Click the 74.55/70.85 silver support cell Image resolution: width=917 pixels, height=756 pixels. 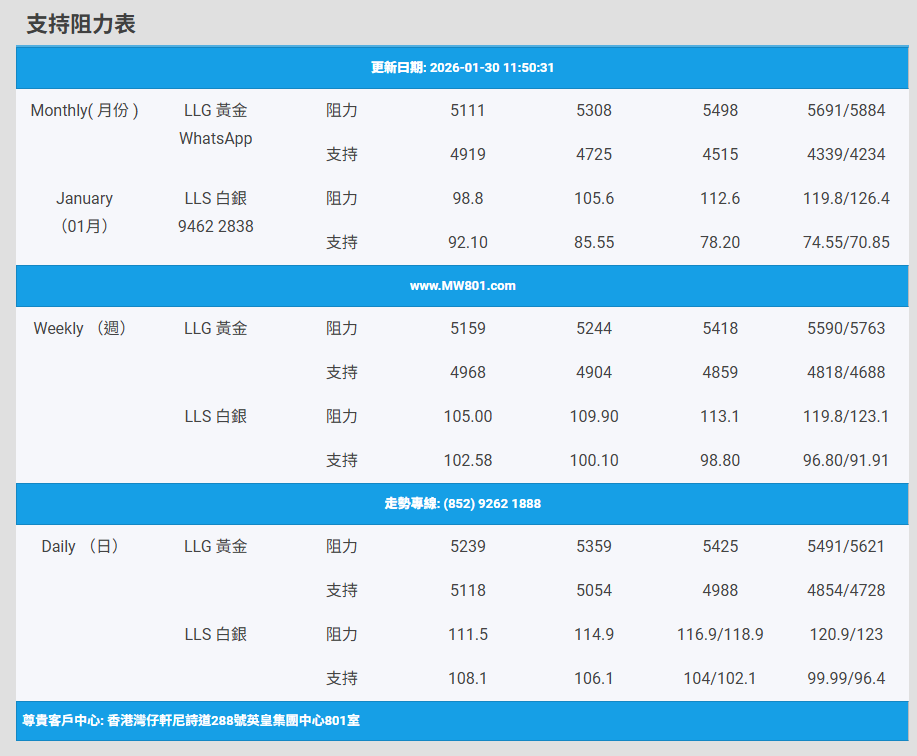point(846,243)
